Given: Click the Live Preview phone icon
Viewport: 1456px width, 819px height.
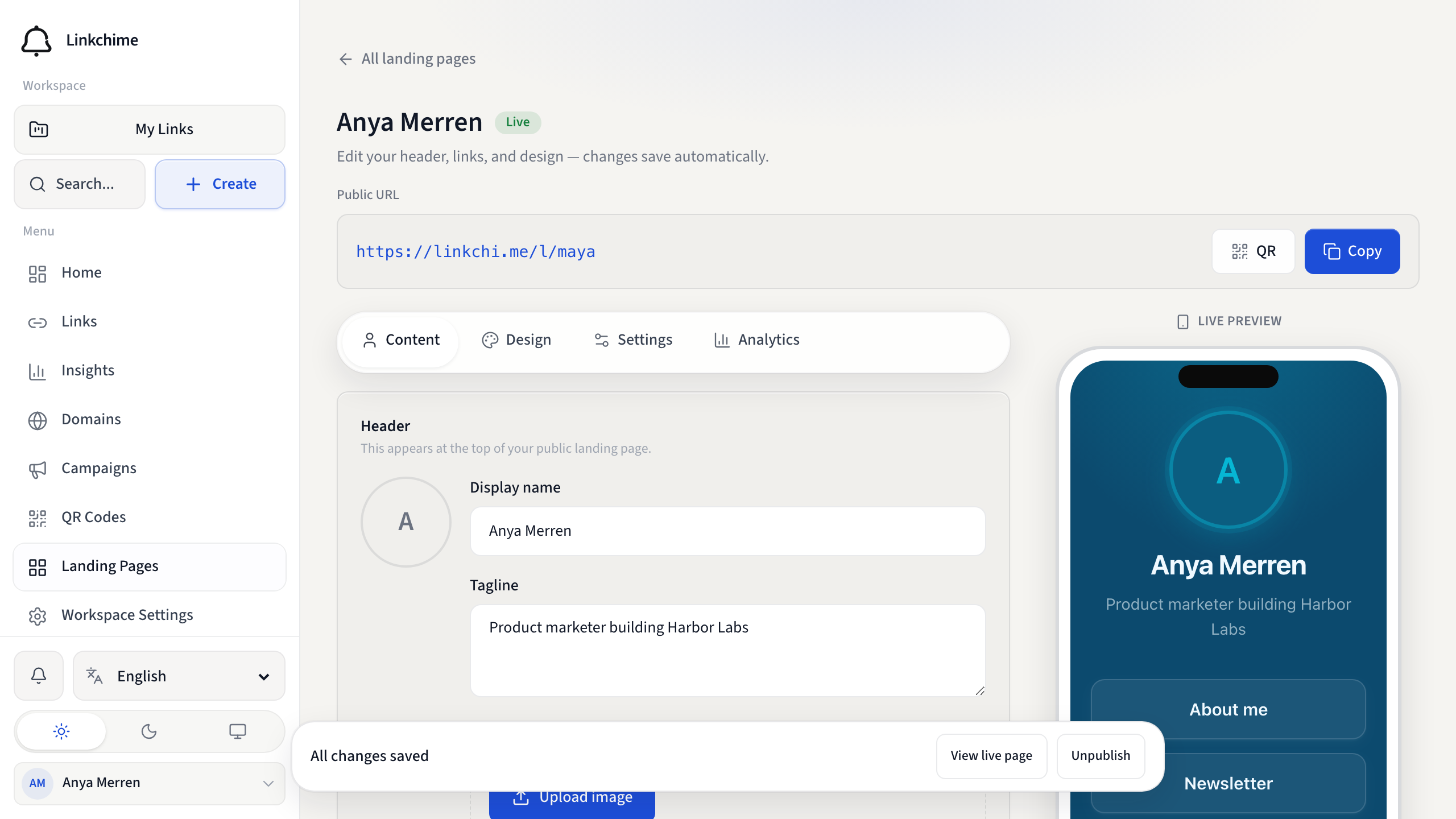Looking at the screenshot, I should tap(1182, 321).
